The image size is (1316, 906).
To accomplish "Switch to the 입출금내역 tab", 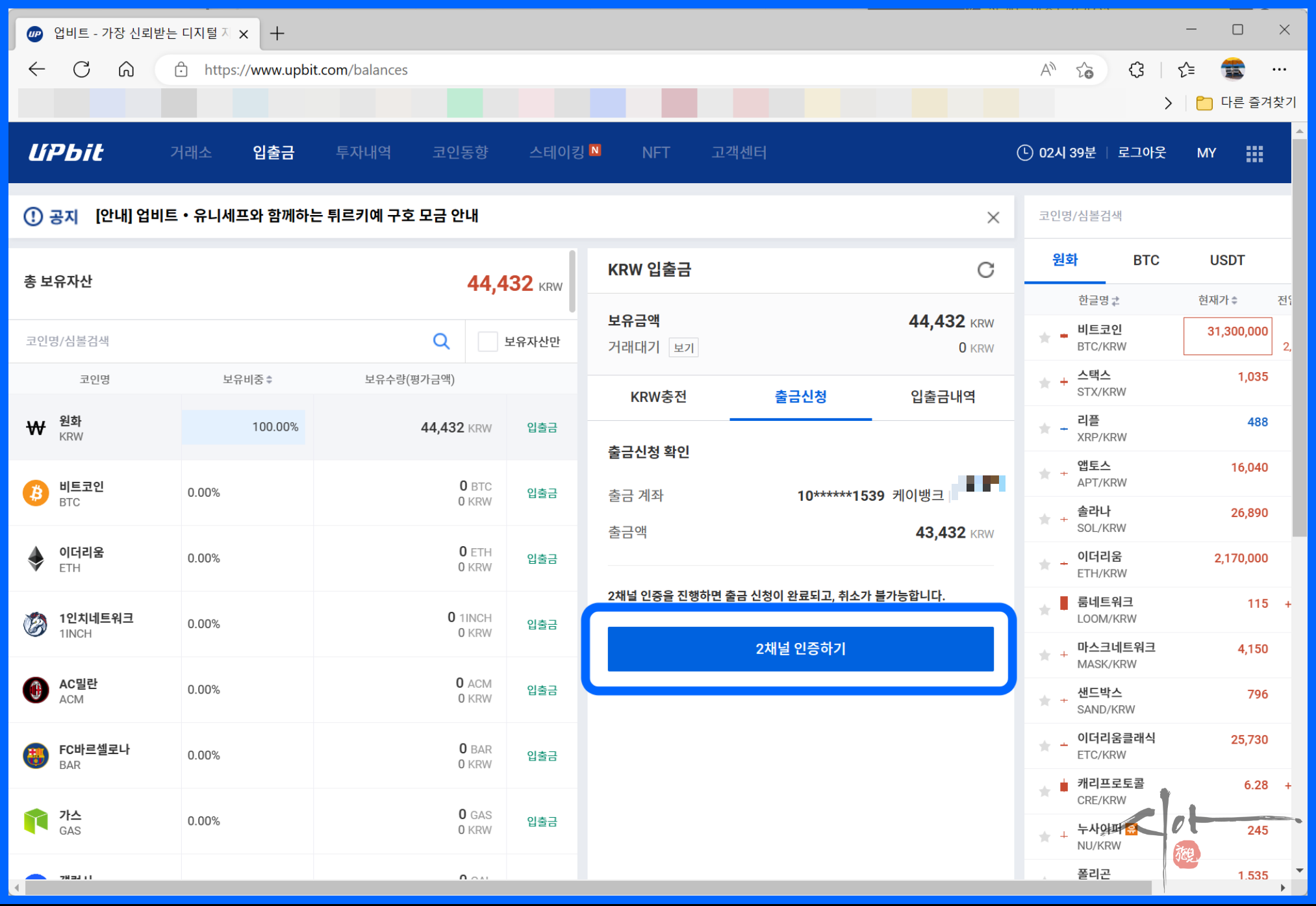I will [x=943, y=397].
